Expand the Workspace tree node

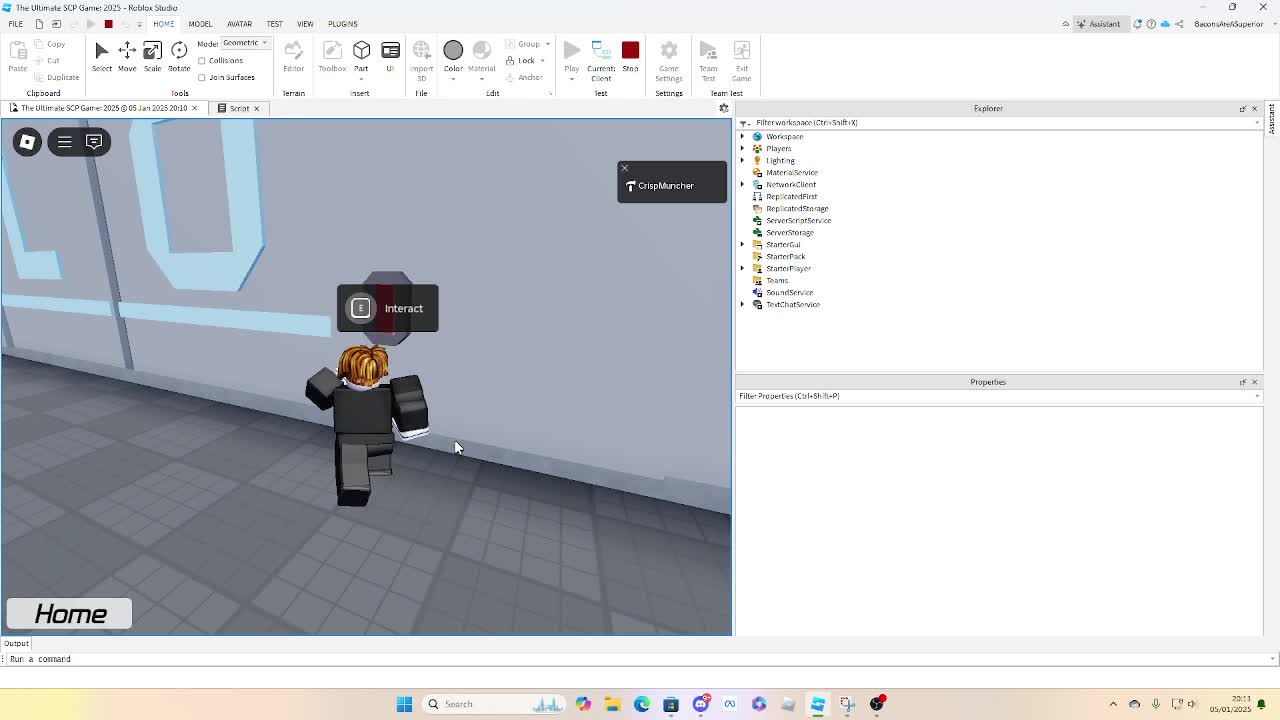pos(742,137)
